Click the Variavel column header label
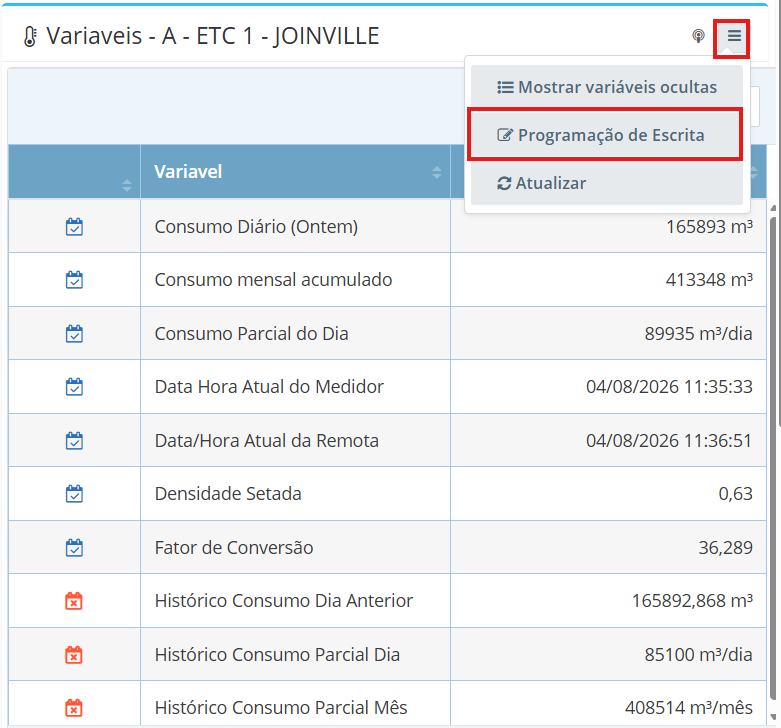 (188, 172)
